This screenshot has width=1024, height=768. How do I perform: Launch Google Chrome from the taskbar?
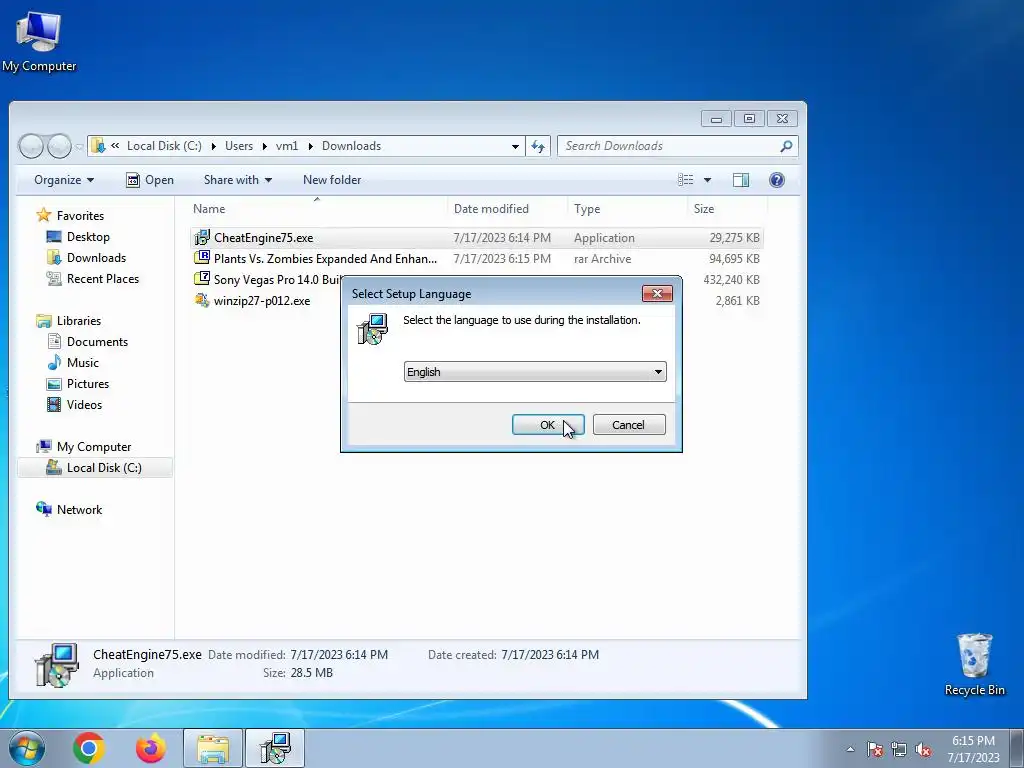coord(89,748)
